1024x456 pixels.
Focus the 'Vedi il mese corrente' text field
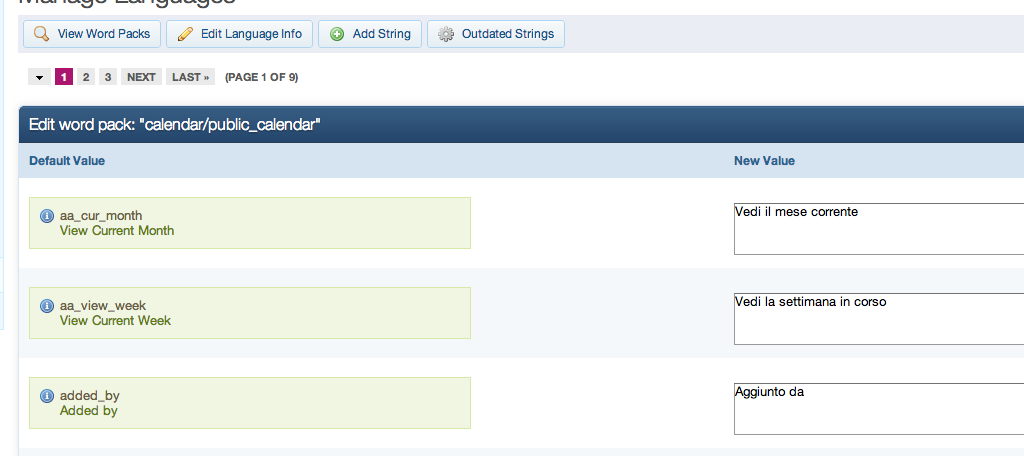click(x=879, y=229)
